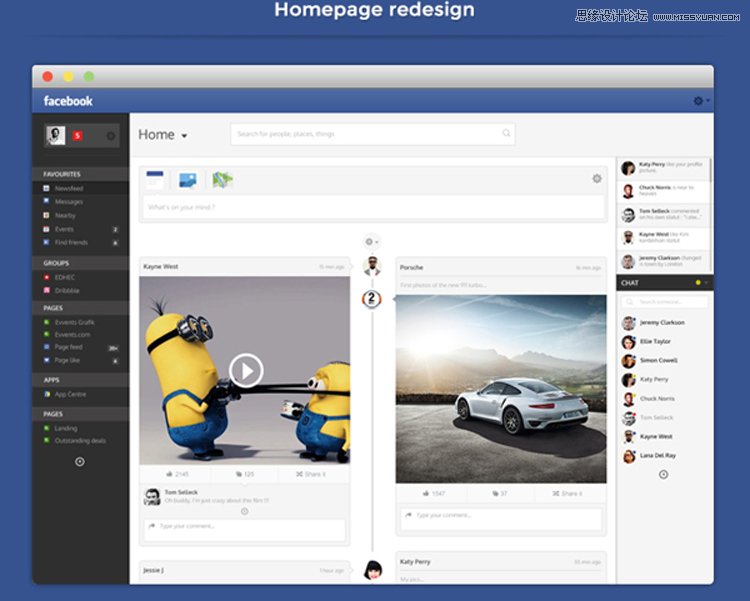Open the chat options dropdown arrow
Screen dimensions: 750x601
pyautogui.click(x=706, y=283)
